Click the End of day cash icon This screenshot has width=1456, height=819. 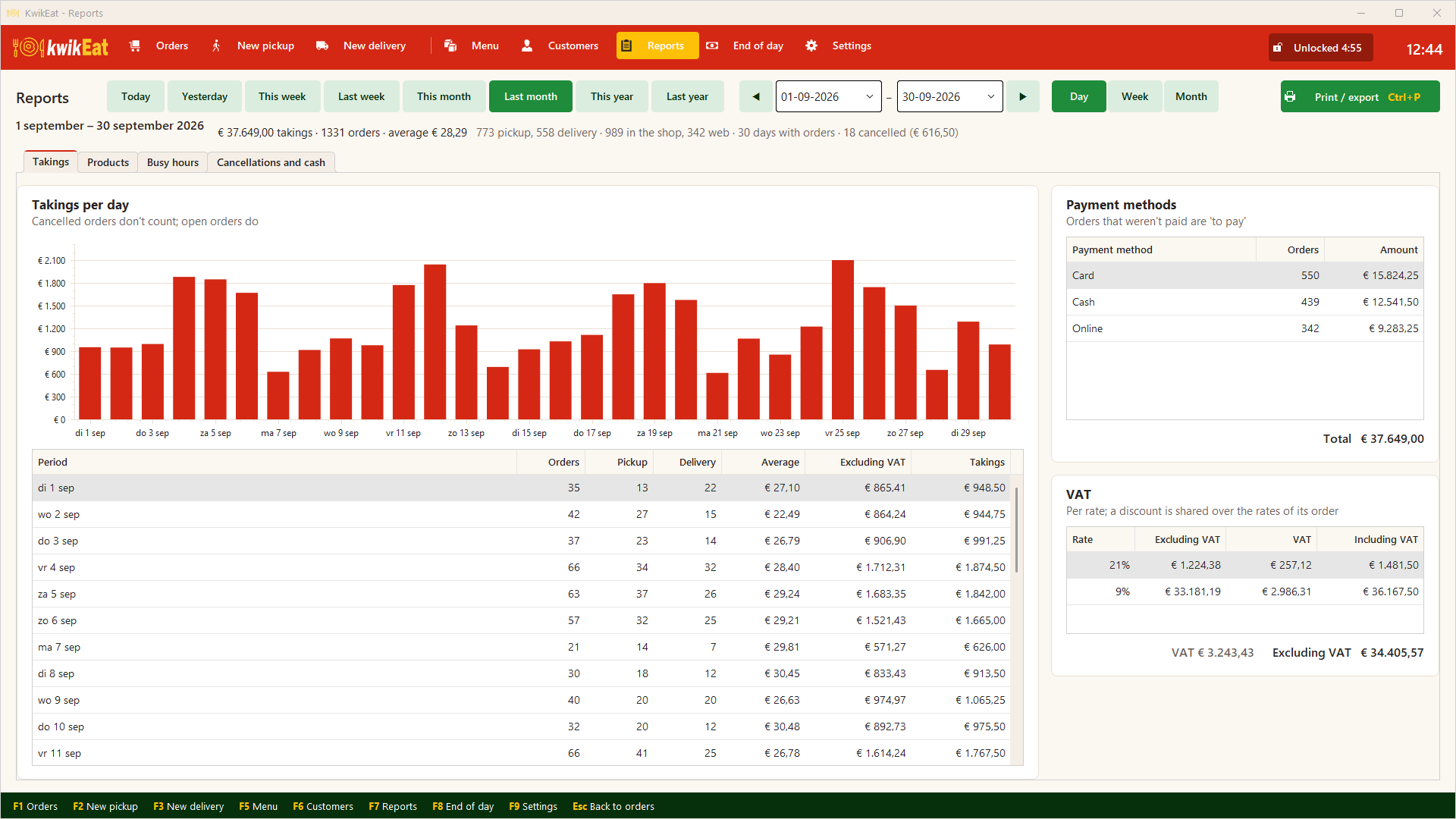712,45
